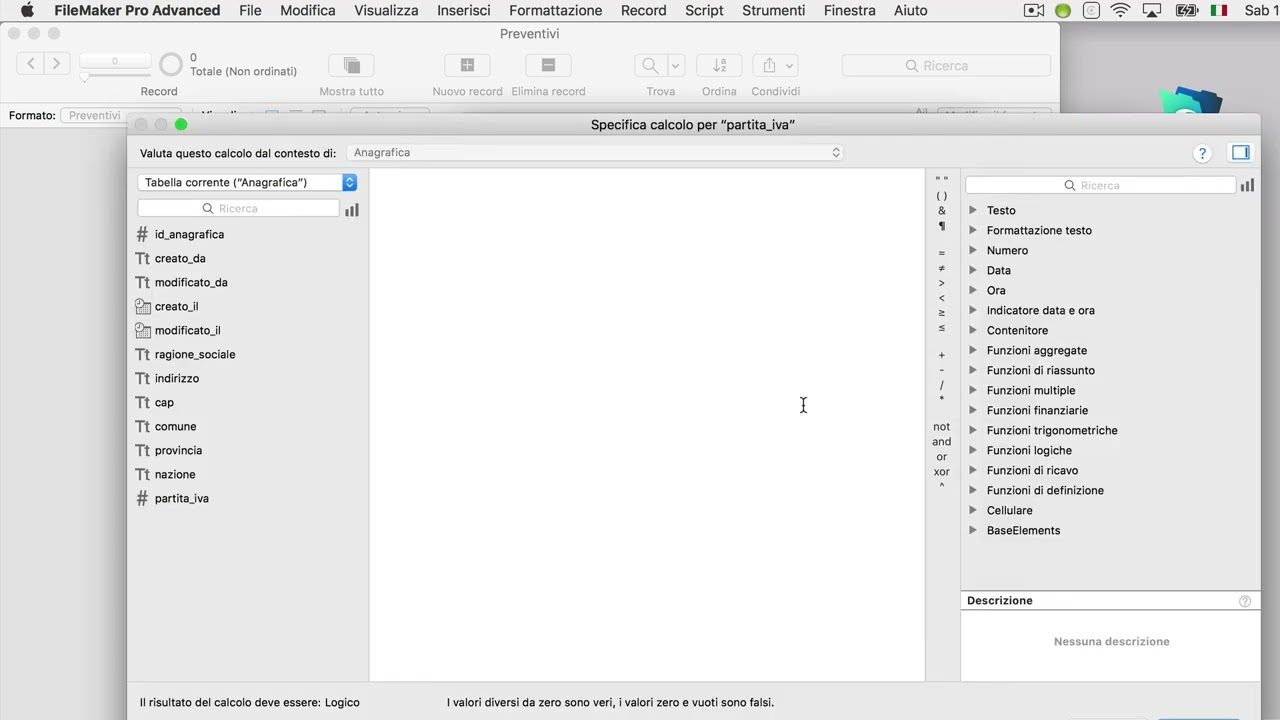Click the Ordina icon in Preventivi window

pos(719,65)
